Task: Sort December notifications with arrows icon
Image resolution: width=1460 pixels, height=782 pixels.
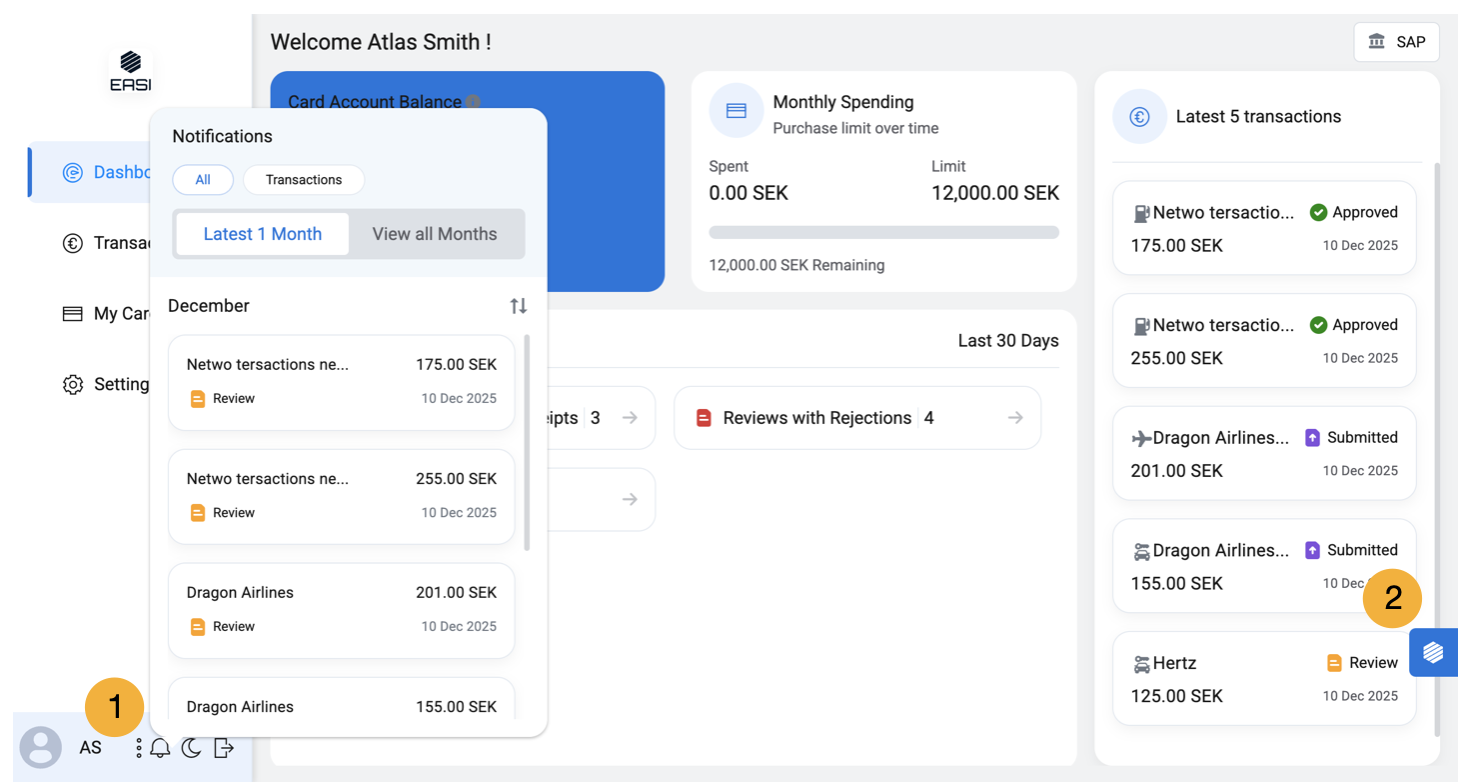Action: pyautogui.click(x=518, y=306)
